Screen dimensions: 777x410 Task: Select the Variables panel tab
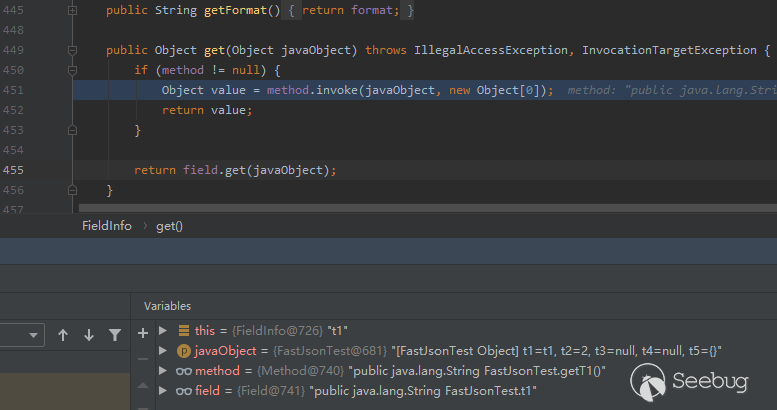[x=167, y=306]
